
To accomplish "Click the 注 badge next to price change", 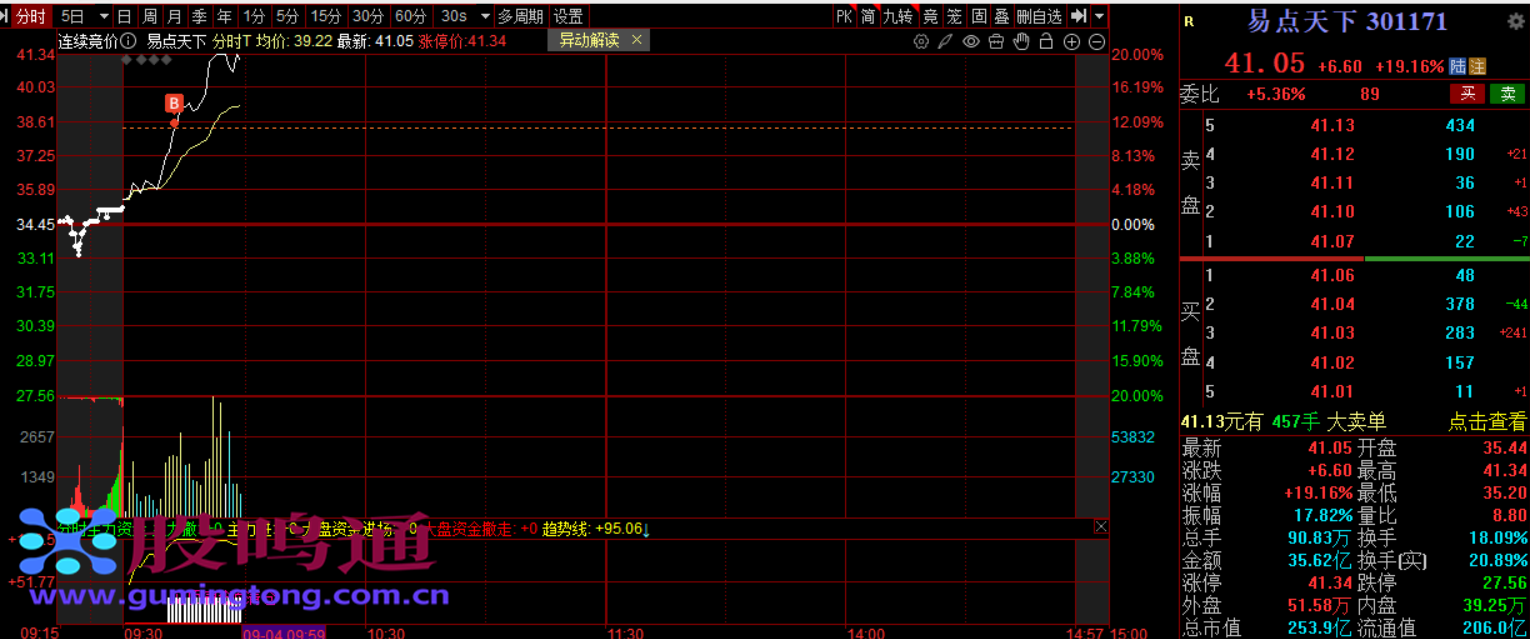I will 1477,66.
